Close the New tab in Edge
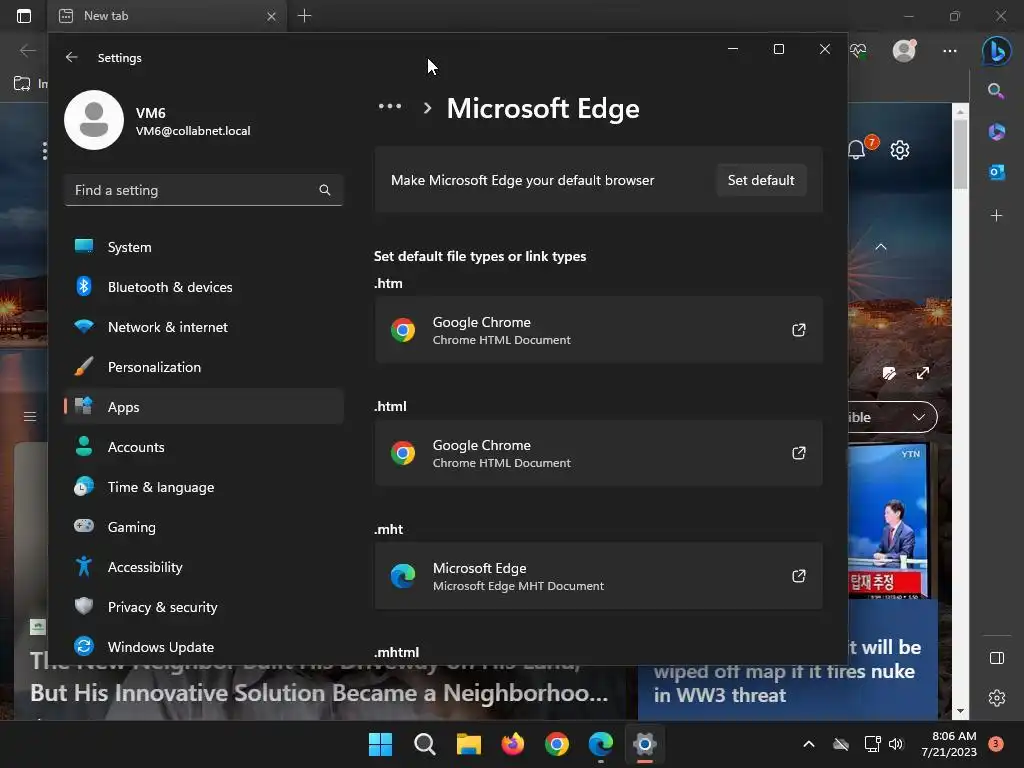 point(272,16)
